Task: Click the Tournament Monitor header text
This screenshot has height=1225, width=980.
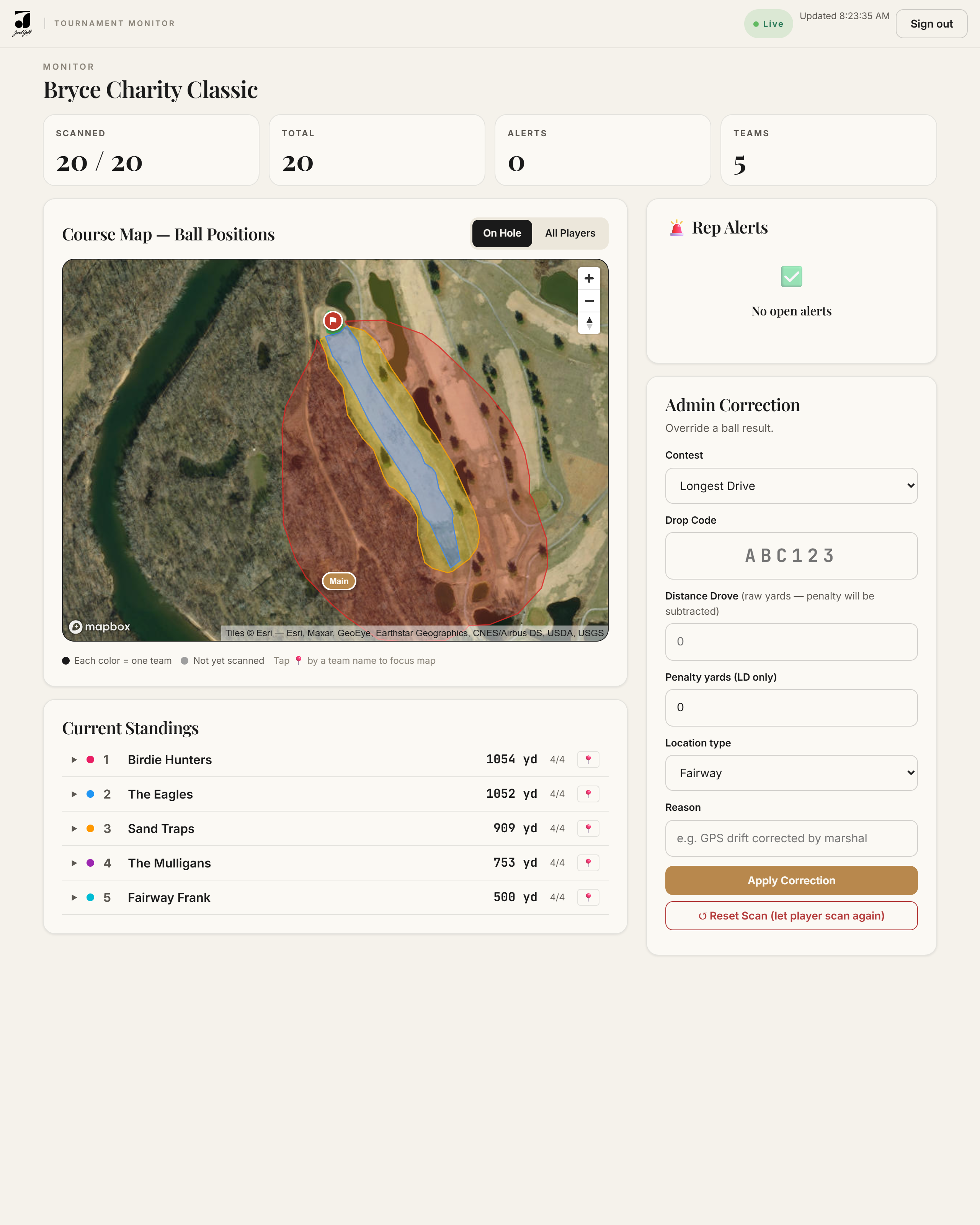Action: pos(115,23)
